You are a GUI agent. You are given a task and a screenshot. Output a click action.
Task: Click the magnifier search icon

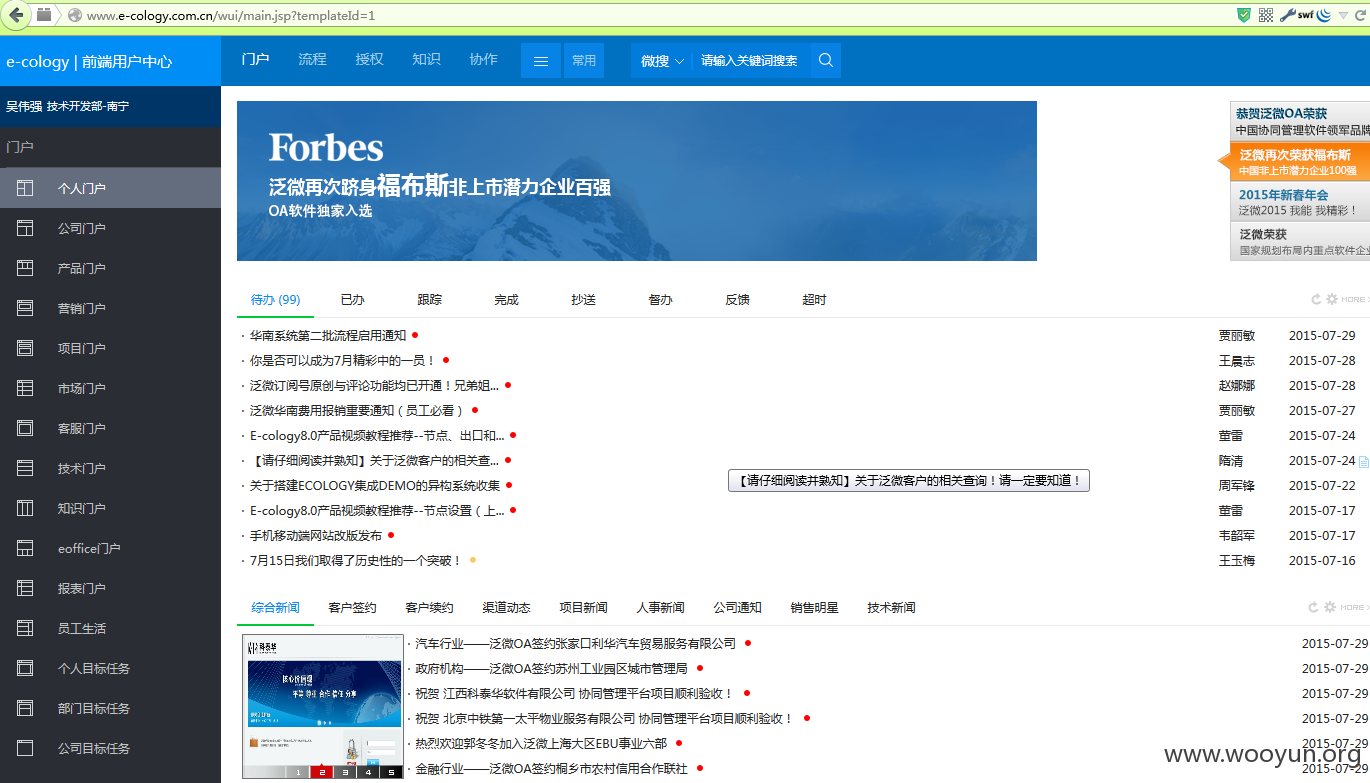pos(826,60)
